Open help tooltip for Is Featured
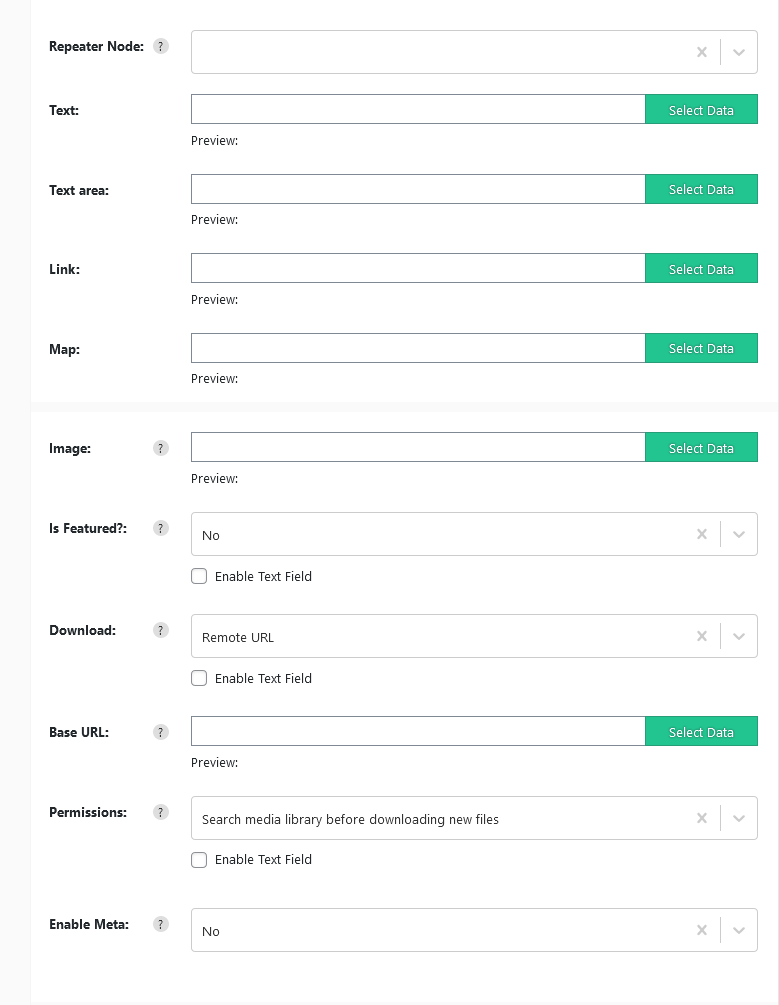This screenshot has height=1005, width=779. pyautogui.click(x=161, y=528)
